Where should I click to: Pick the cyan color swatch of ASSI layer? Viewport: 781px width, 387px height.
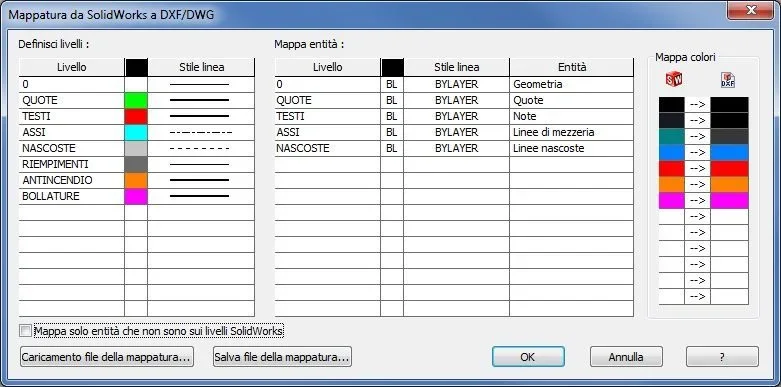[x=136, y=132]
